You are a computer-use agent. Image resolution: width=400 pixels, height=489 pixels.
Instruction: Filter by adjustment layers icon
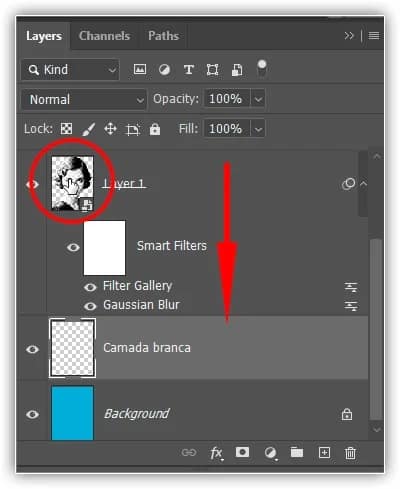(164, 70)
